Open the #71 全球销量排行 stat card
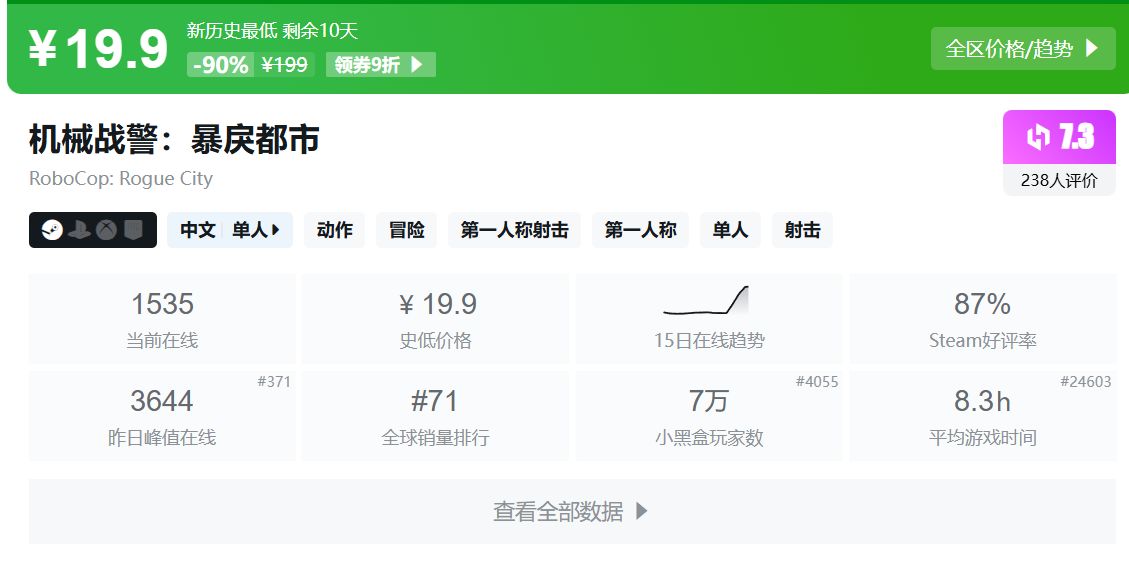The height and width of the screenshot is (565, 1129). click(435, 415)
